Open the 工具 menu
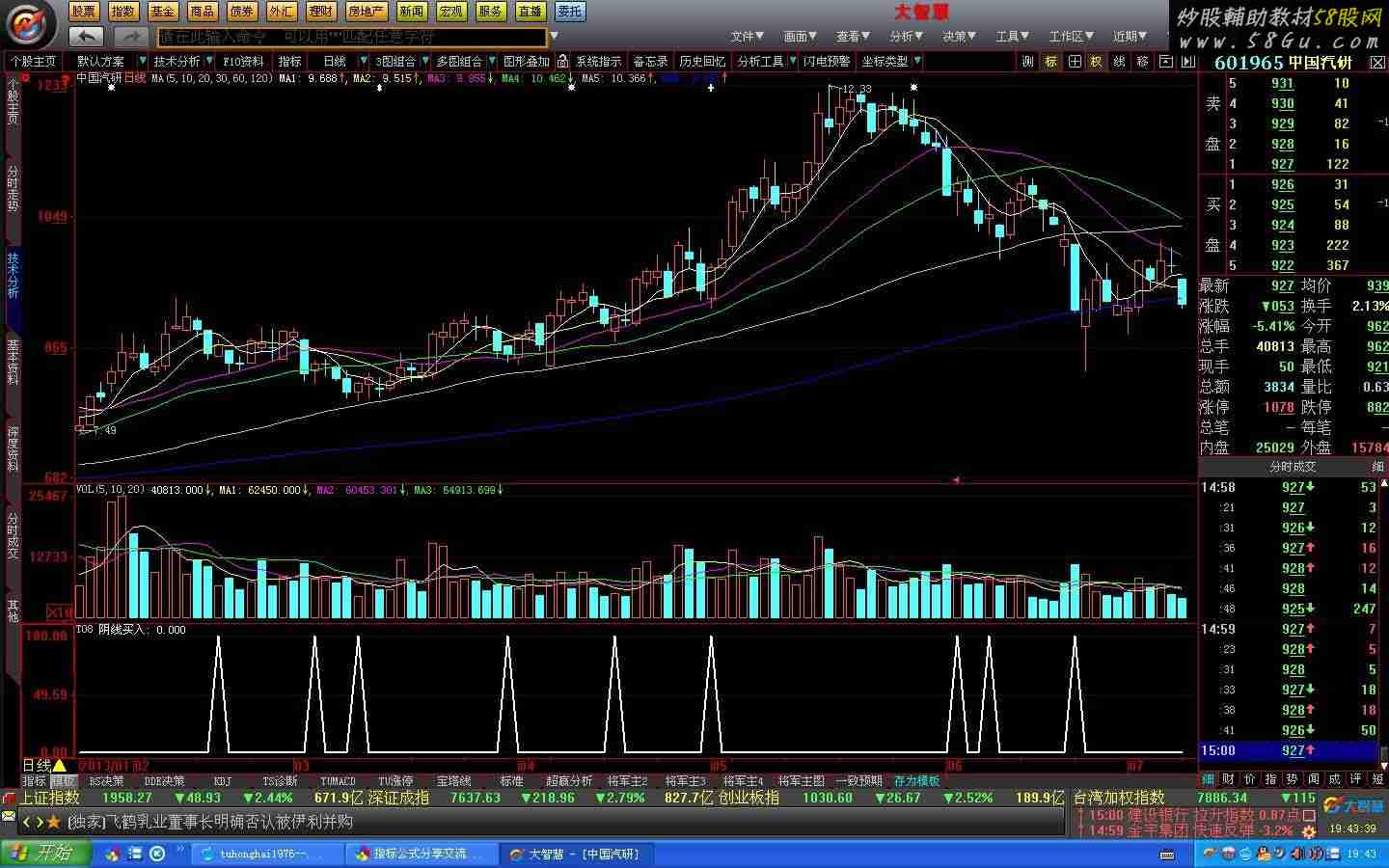Viewport: 1389px width, 868px height. click(1013, 37)
